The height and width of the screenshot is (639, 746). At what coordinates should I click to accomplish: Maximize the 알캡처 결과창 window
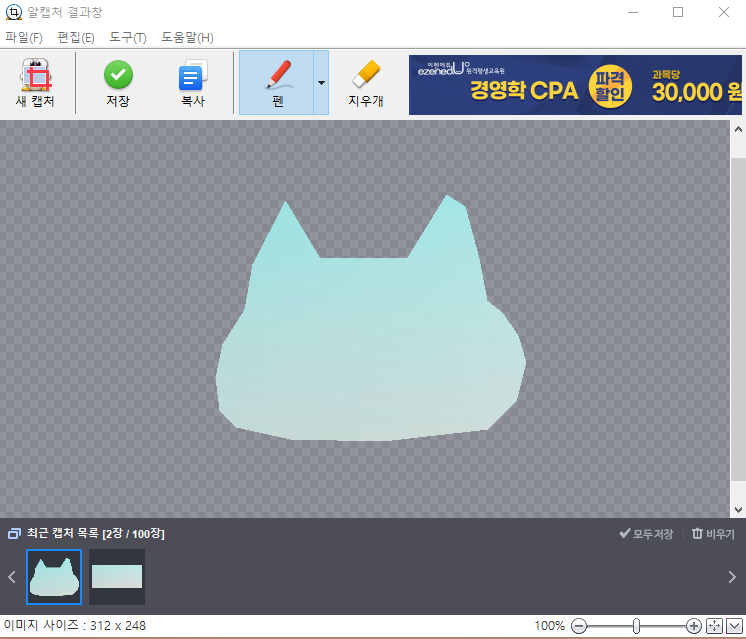click(x=678, y=12)
